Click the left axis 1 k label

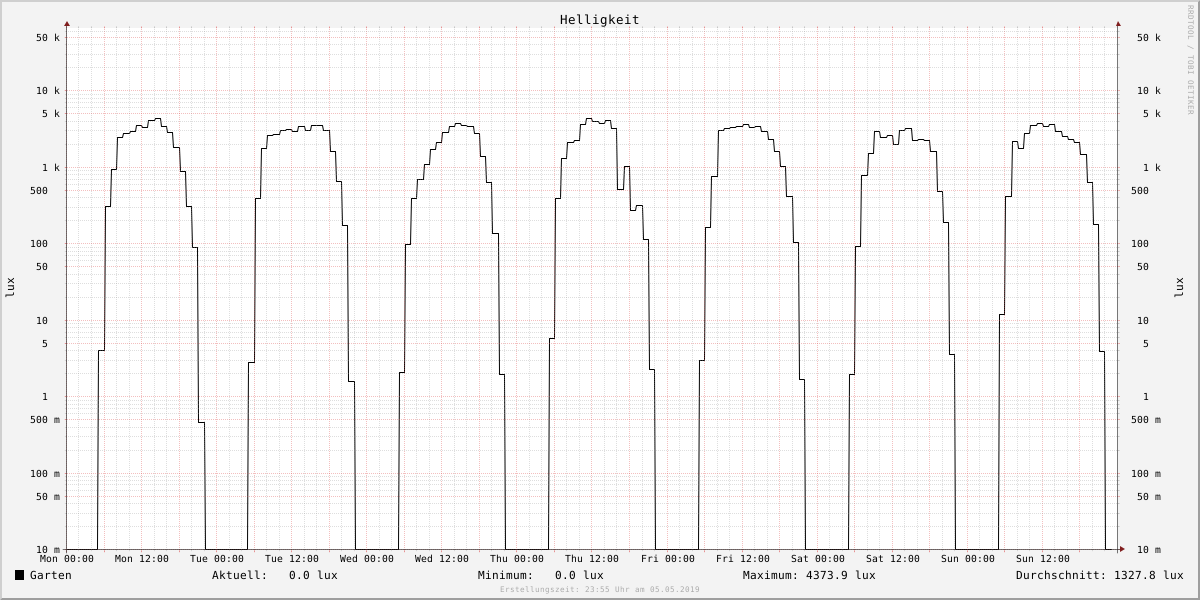coord(51,168)
